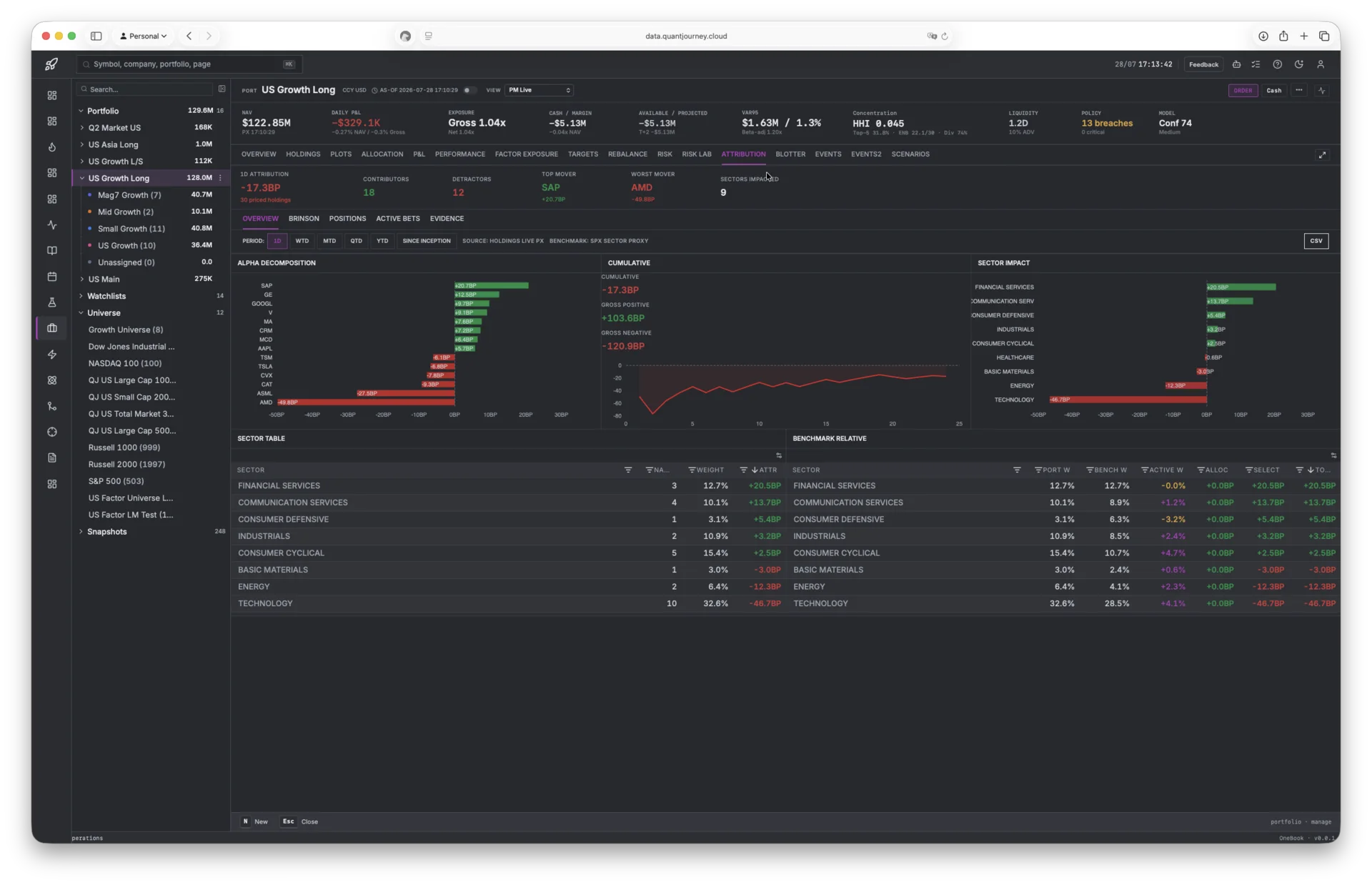Expand the Snapshots section

click(81, 532)
